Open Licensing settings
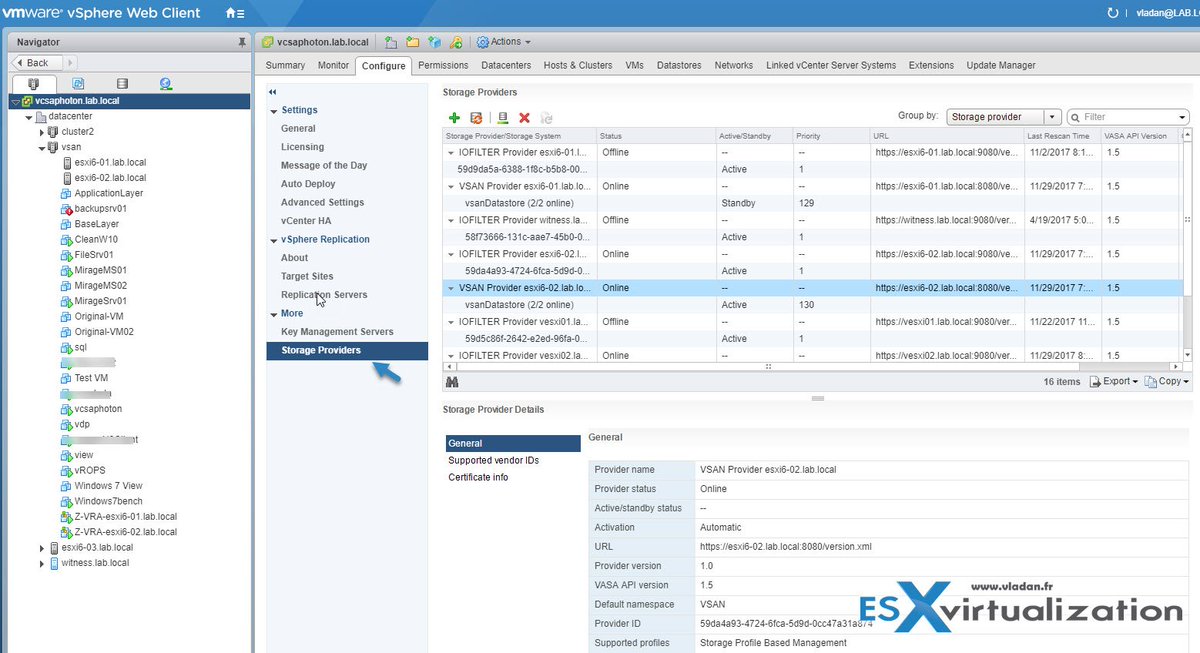1200x653 pixels. (x=302, y=147)
